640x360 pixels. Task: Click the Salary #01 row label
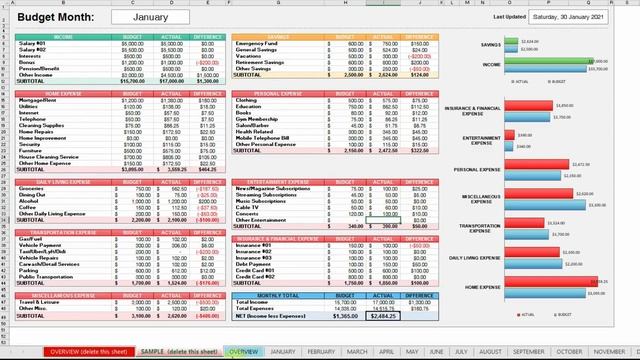[x=32, y=43]
